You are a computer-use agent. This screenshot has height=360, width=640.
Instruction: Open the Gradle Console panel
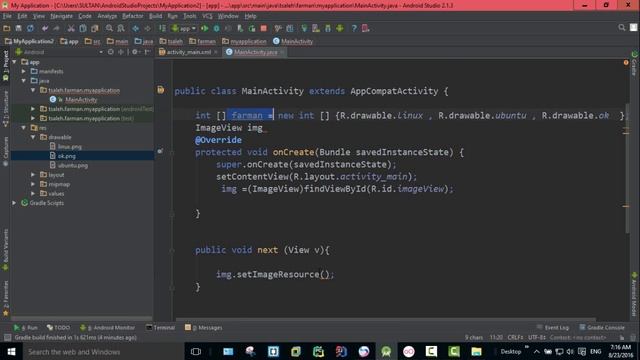[602, 327]
